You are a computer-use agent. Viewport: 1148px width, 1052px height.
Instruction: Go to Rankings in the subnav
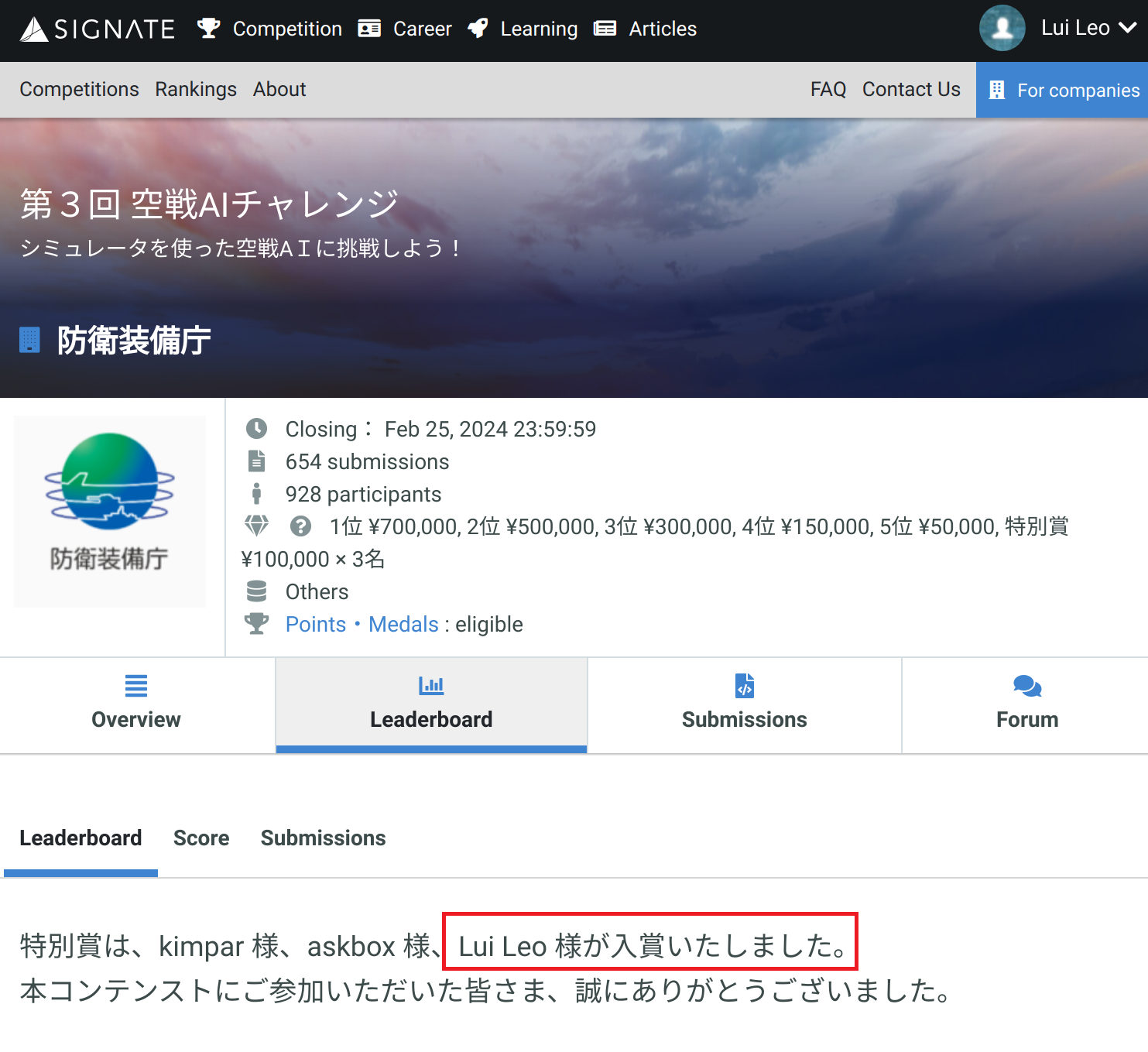click(196, 89)
